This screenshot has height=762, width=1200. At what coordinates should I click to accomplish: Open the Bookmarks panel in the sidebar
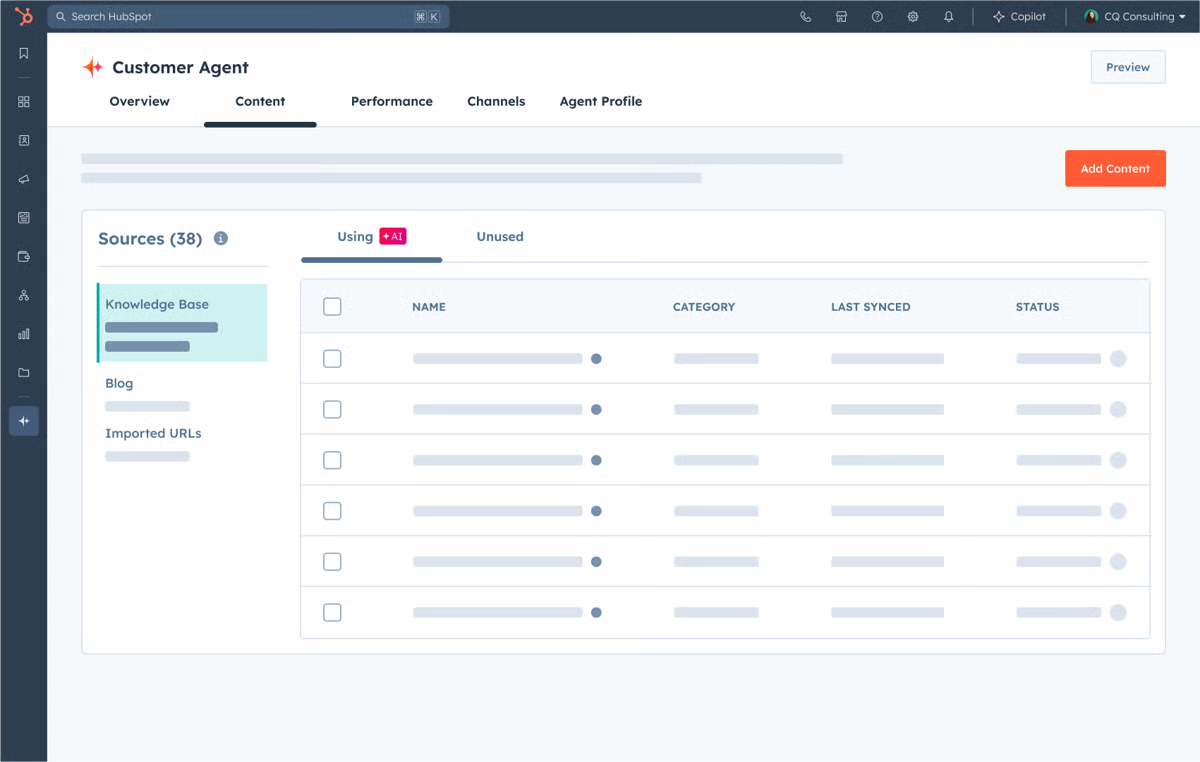[23, 53]
